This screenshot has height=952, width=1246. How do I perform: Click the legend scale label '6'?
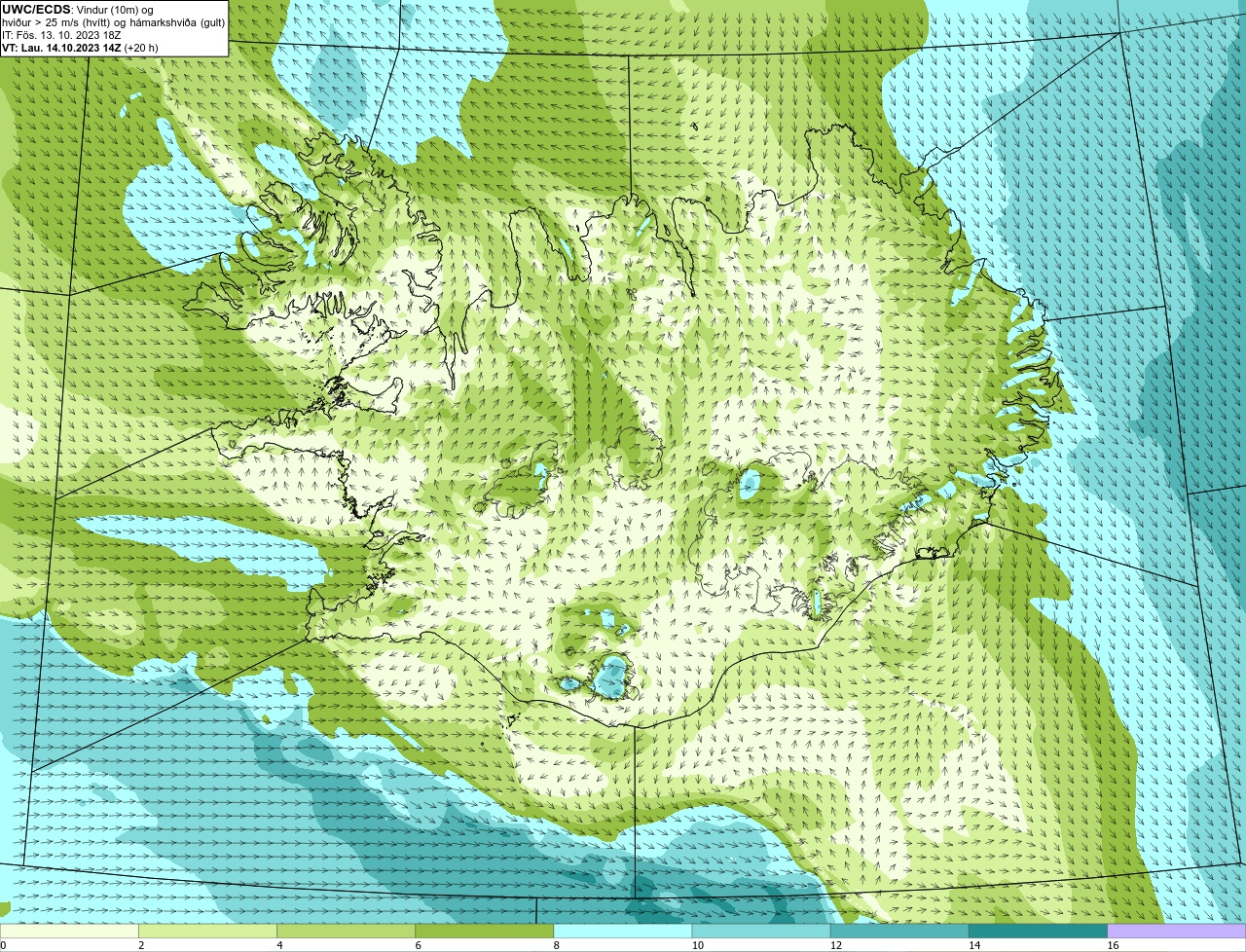419,945
